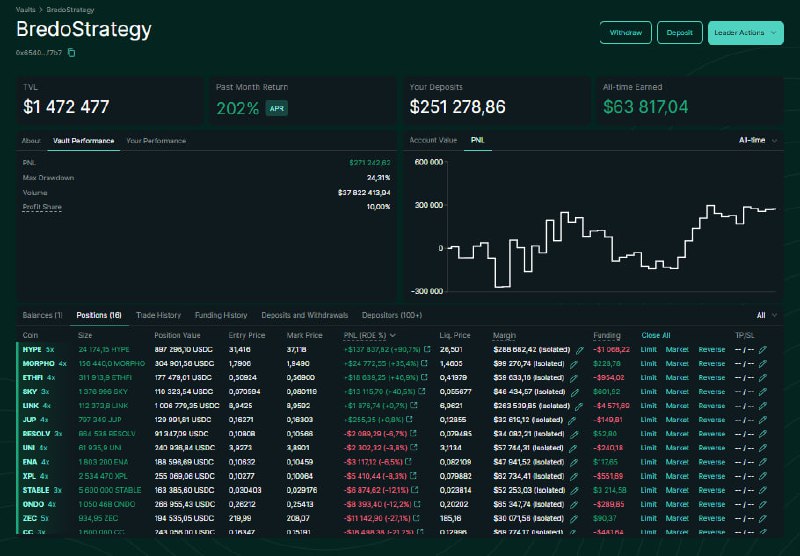Screen dimensions: 800x556
Task: Sort by PNL (ROE %) column chevron
Action: coord(393,336)
